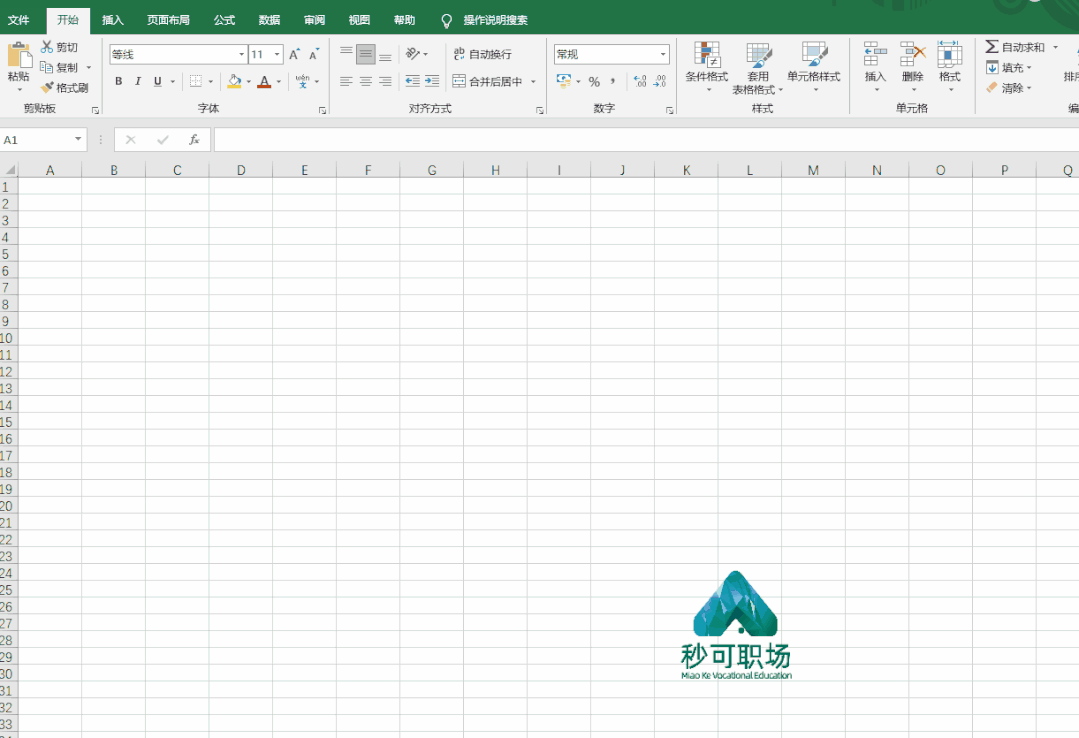This screenshot has width=1079, height=738.
Task: Click the formula bar input field
Action: 646,140
